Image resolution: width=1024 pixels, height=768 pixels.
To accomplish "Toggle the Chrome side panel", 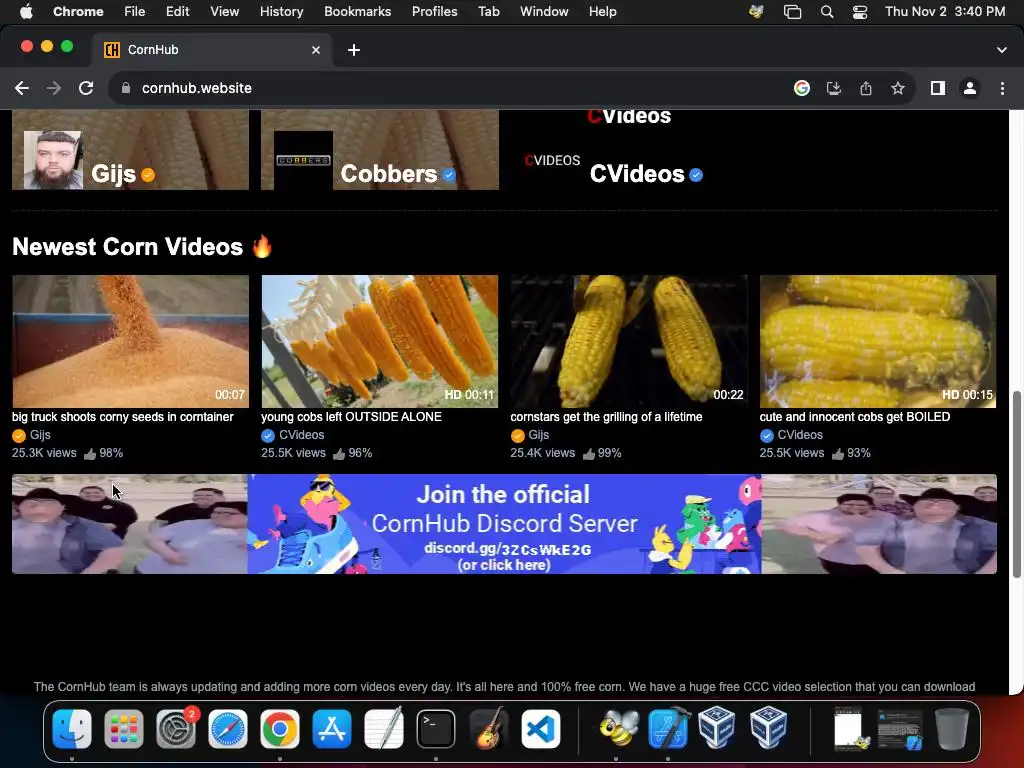I will [x=938, y=88].
